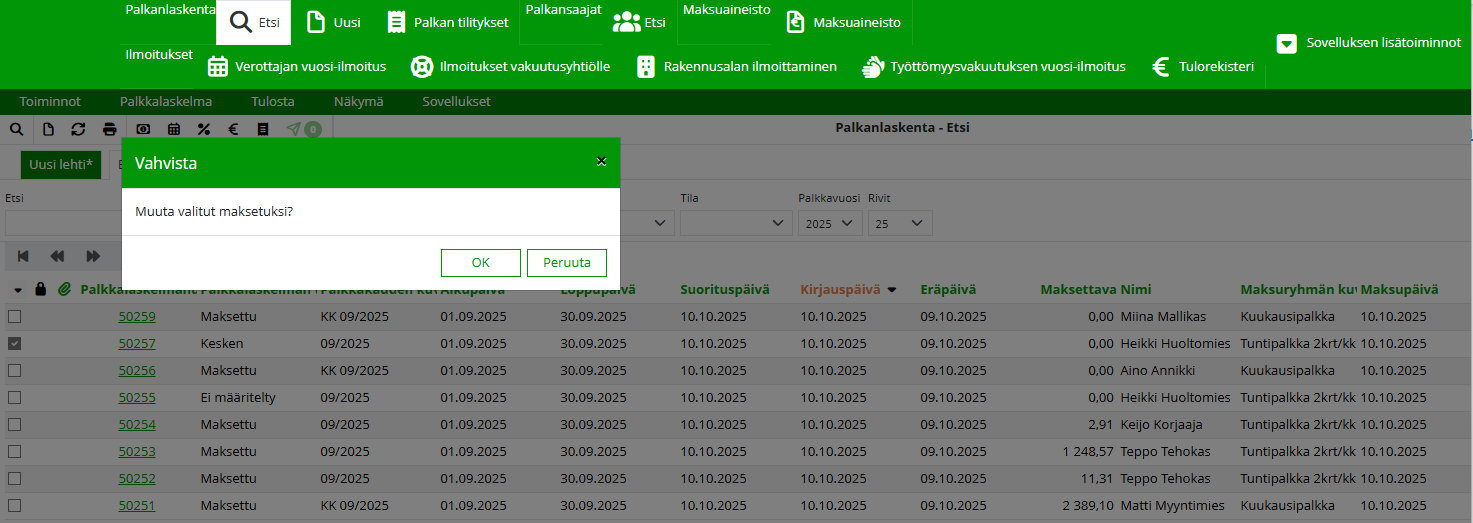Open the Rivit 25 dropdown
The height and width of the screenshot is (523, 1473).
[x=899, y=224]
